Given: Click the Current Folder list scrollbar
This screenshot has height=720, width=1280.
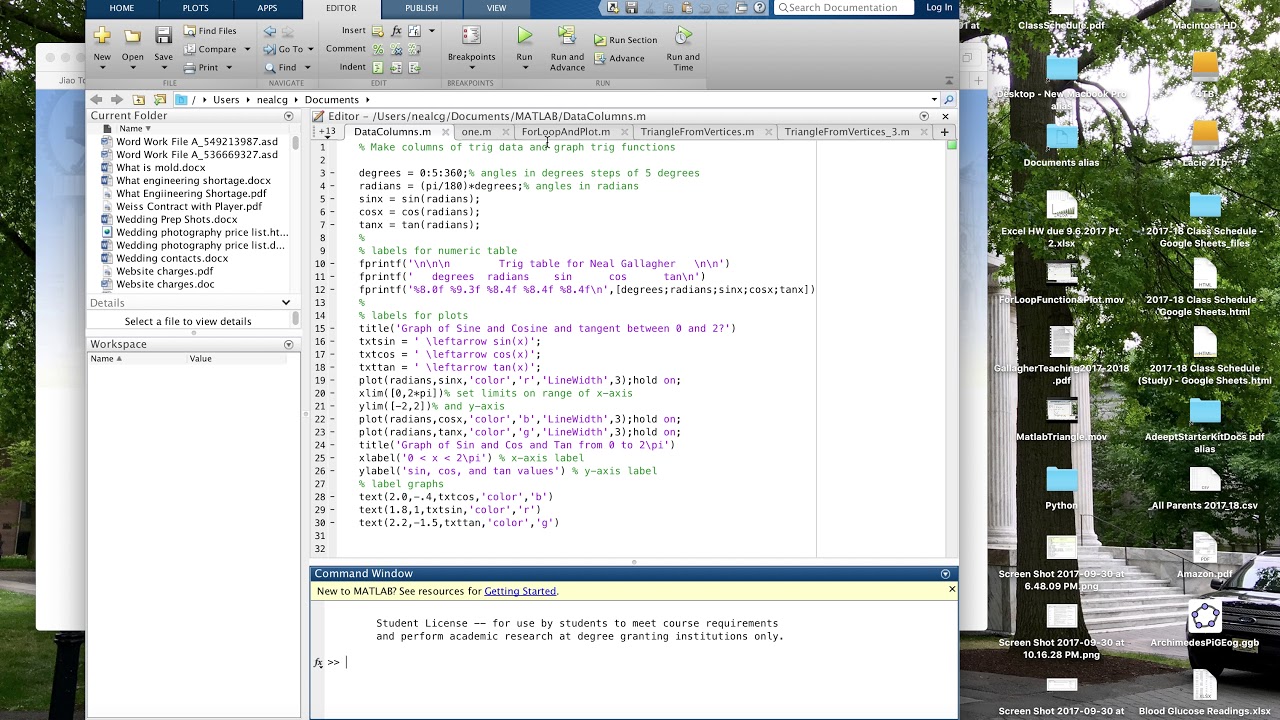Looking at the screenshot, I should coord(296,143).
